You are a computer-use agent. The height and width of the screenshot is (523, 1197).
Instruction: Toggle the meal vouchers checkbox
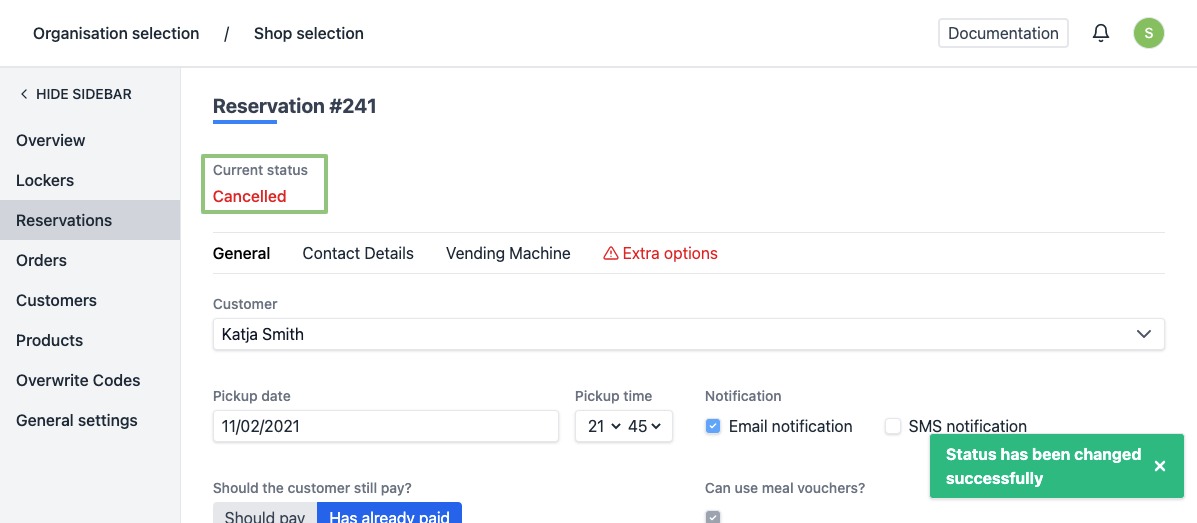713,516
